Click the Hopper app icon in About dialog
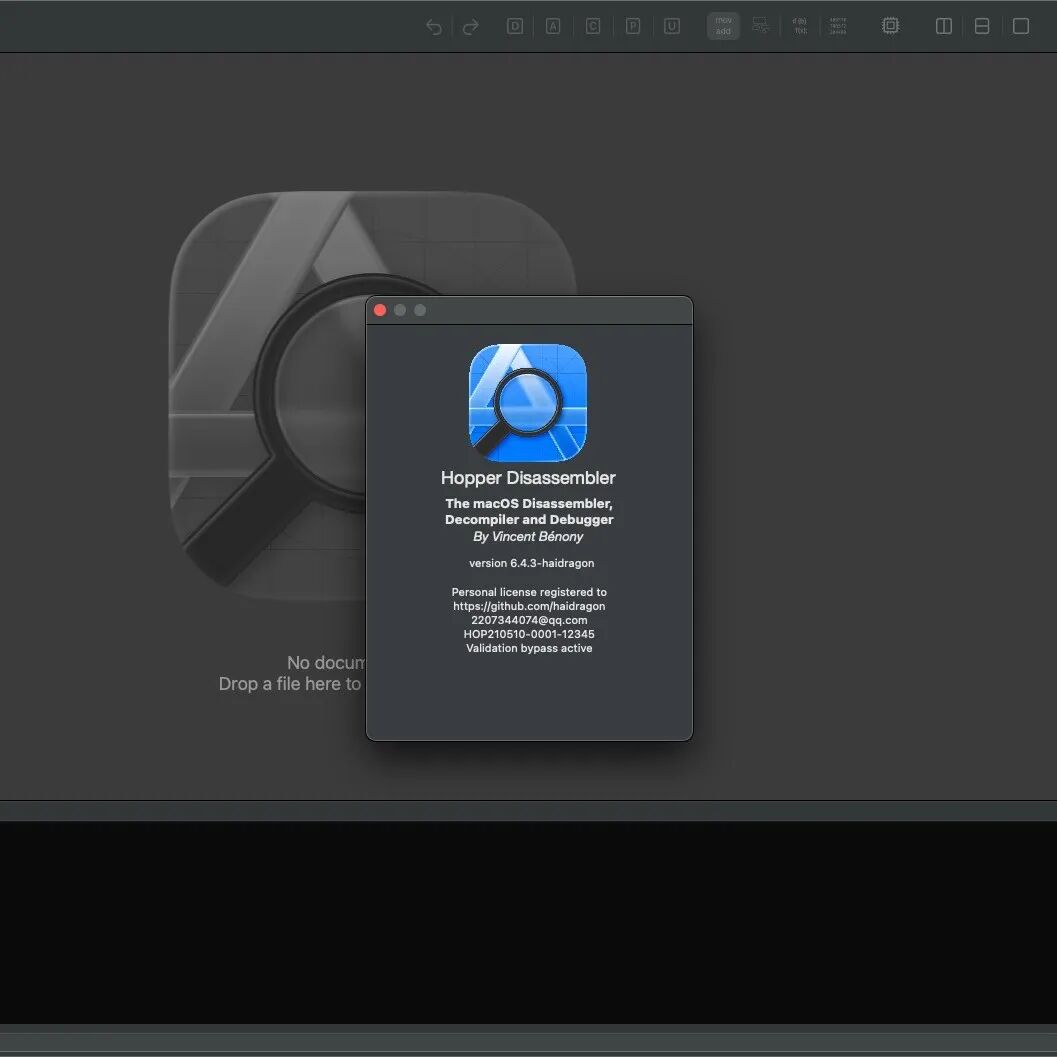Image resolution: width=1057 pixels, height=1057 pixels. 528,402
